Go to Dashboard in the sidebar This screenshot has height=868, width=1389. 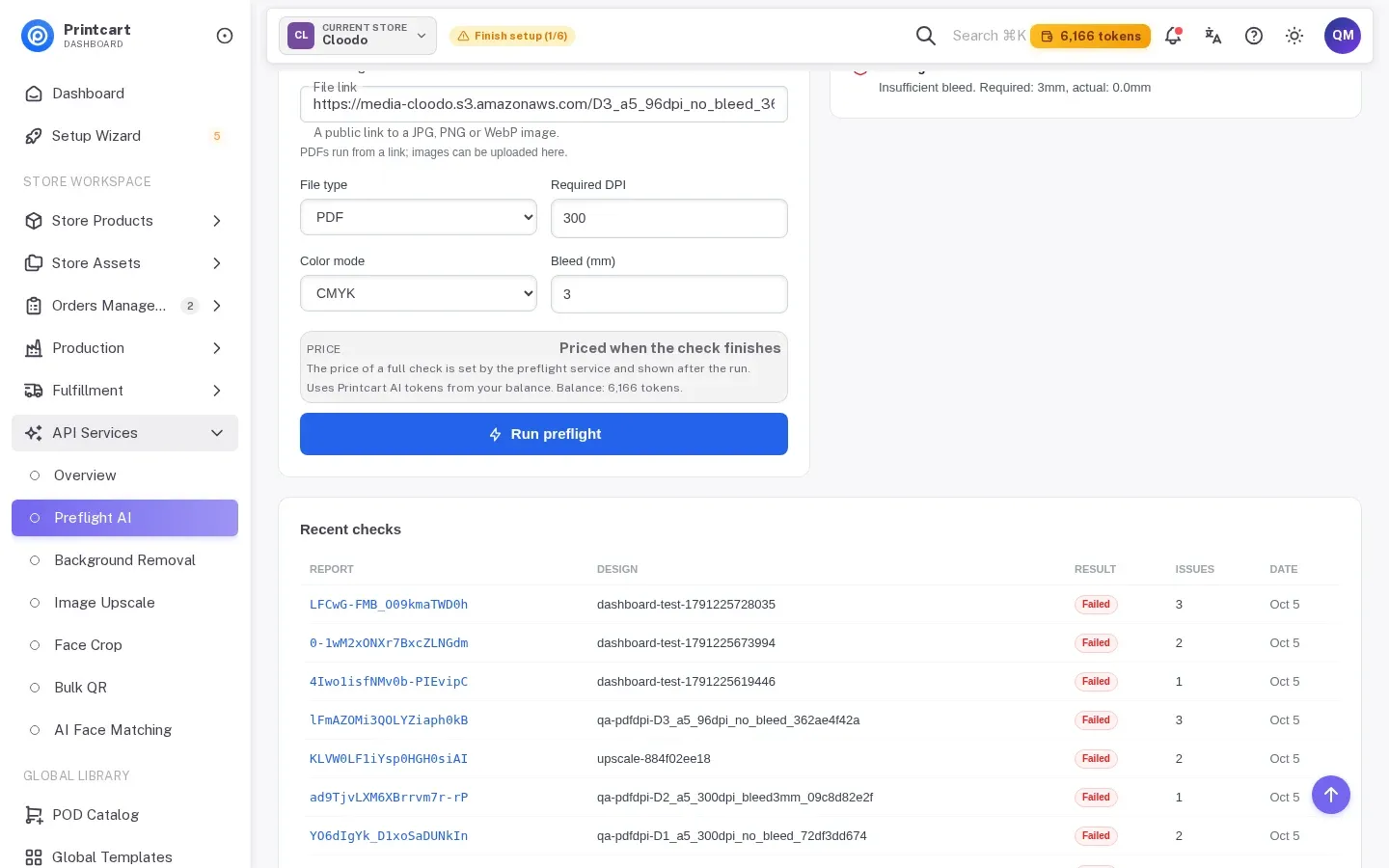[124, 94]
